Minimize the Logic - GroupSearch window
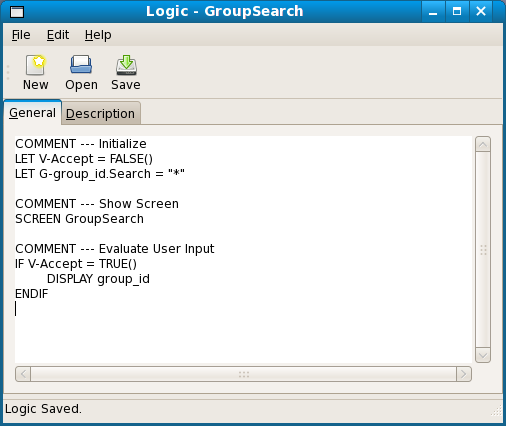 [433, 12]
